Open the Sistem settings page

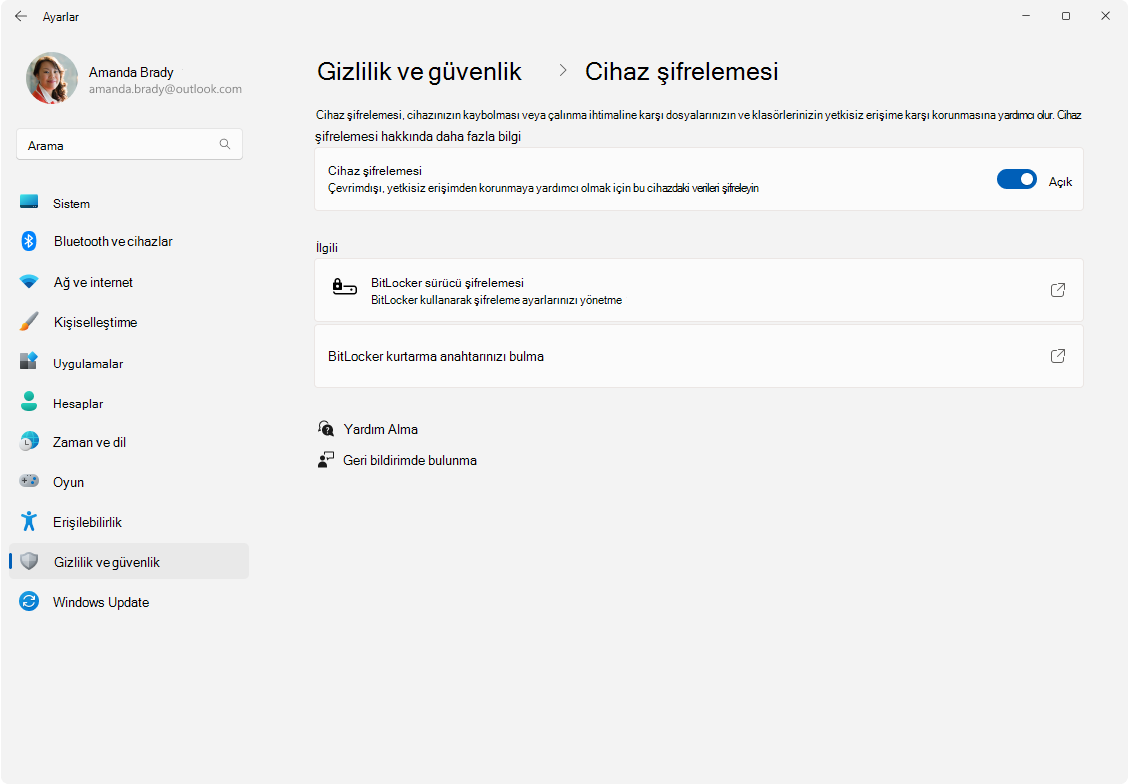[x=129, y=204]
